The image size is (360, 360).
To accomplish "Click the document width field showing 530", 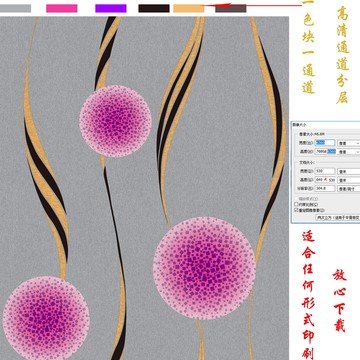I will pyautogui.click(x=325, y=171).
